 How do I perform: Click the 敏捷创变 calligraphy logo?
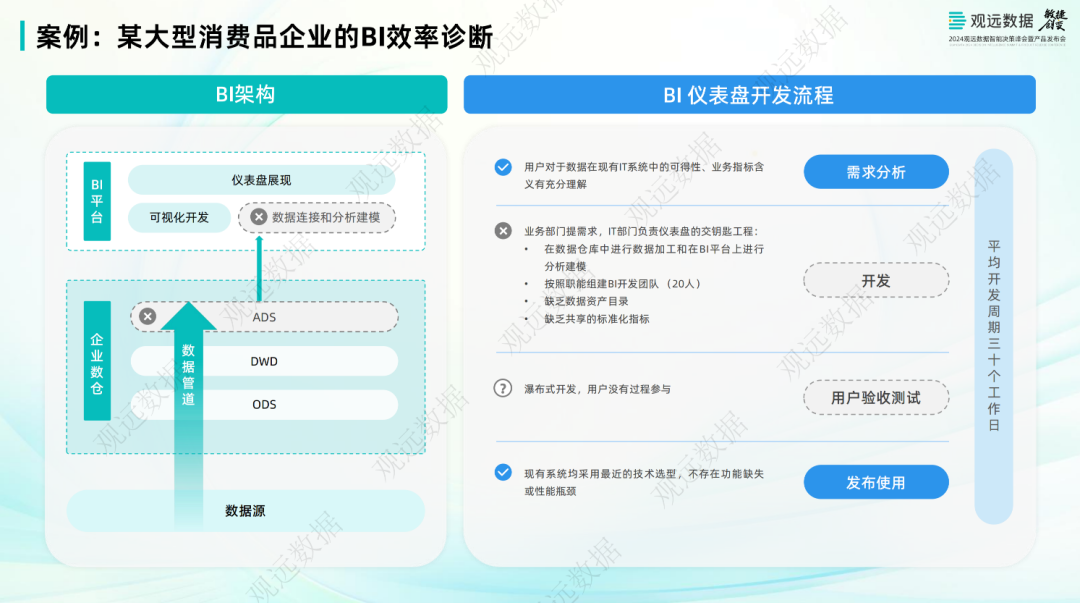click(x=1056, y=19)
